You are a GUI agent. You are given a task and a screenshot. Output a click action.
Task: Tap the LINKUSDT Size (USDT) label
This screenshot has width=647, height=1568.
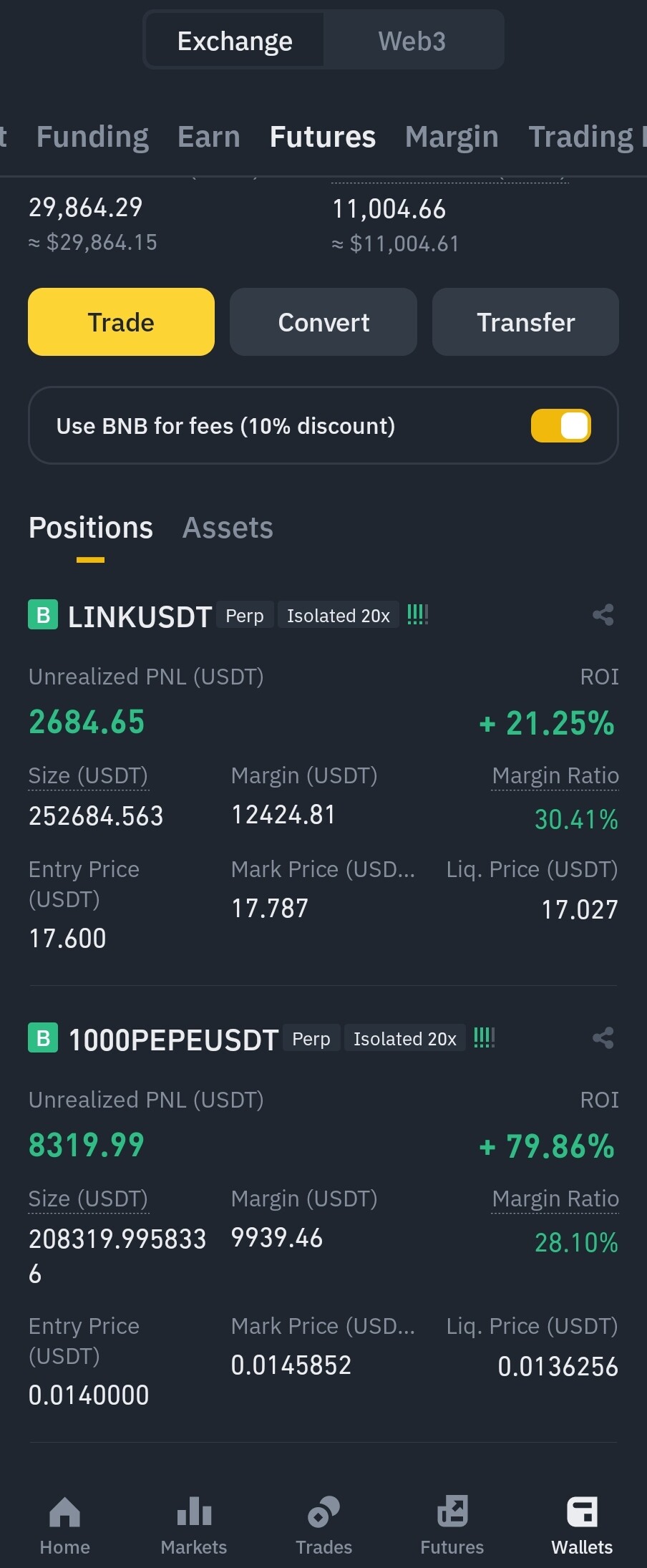[x=88, y=775]
